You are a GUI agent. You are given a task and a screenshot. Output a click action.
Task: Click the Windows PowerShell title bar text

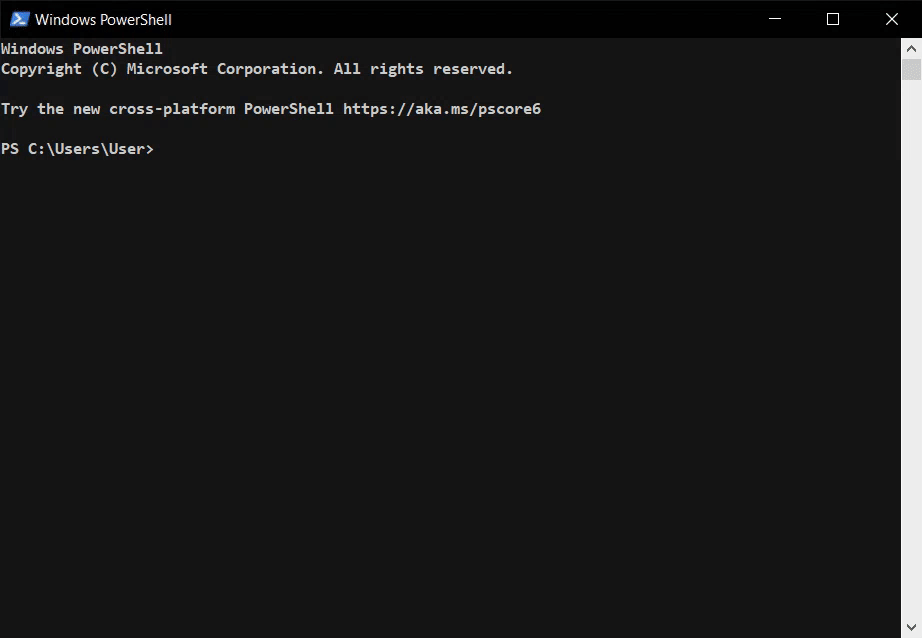(103, 19)
